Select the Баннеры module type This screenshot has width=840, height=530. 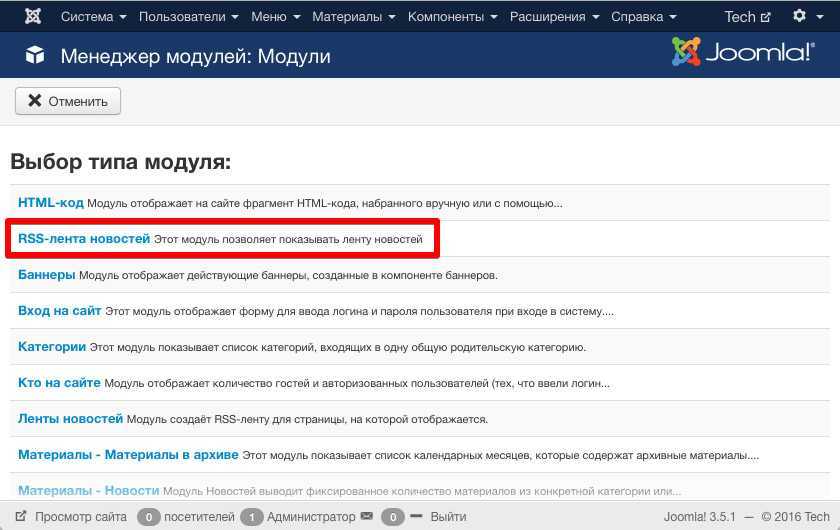tap(47, 275)
